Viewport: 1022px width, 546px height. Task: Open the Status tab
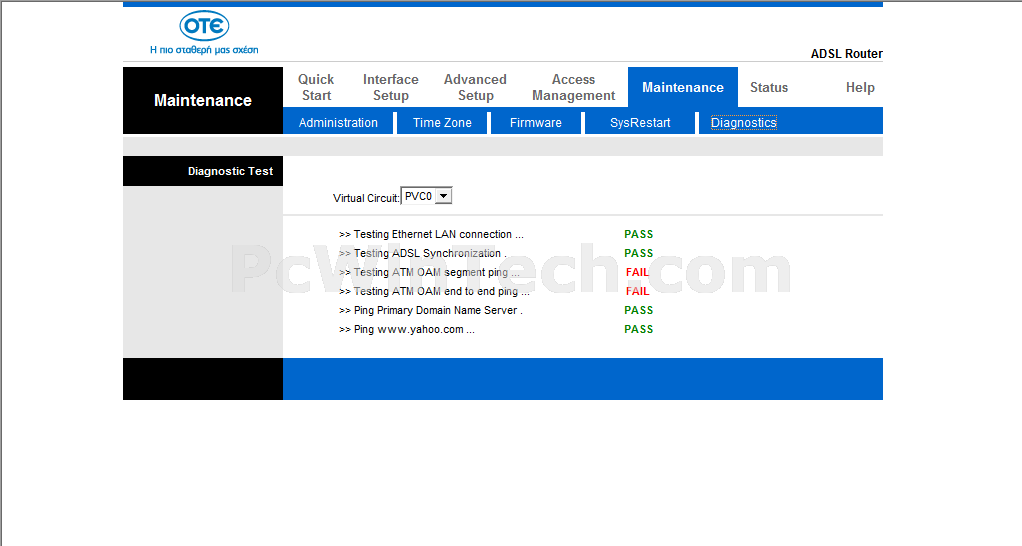point(769,87)
